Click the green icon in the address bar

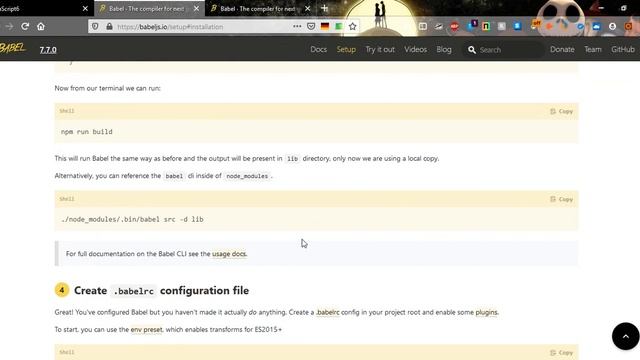click(338, 27)
